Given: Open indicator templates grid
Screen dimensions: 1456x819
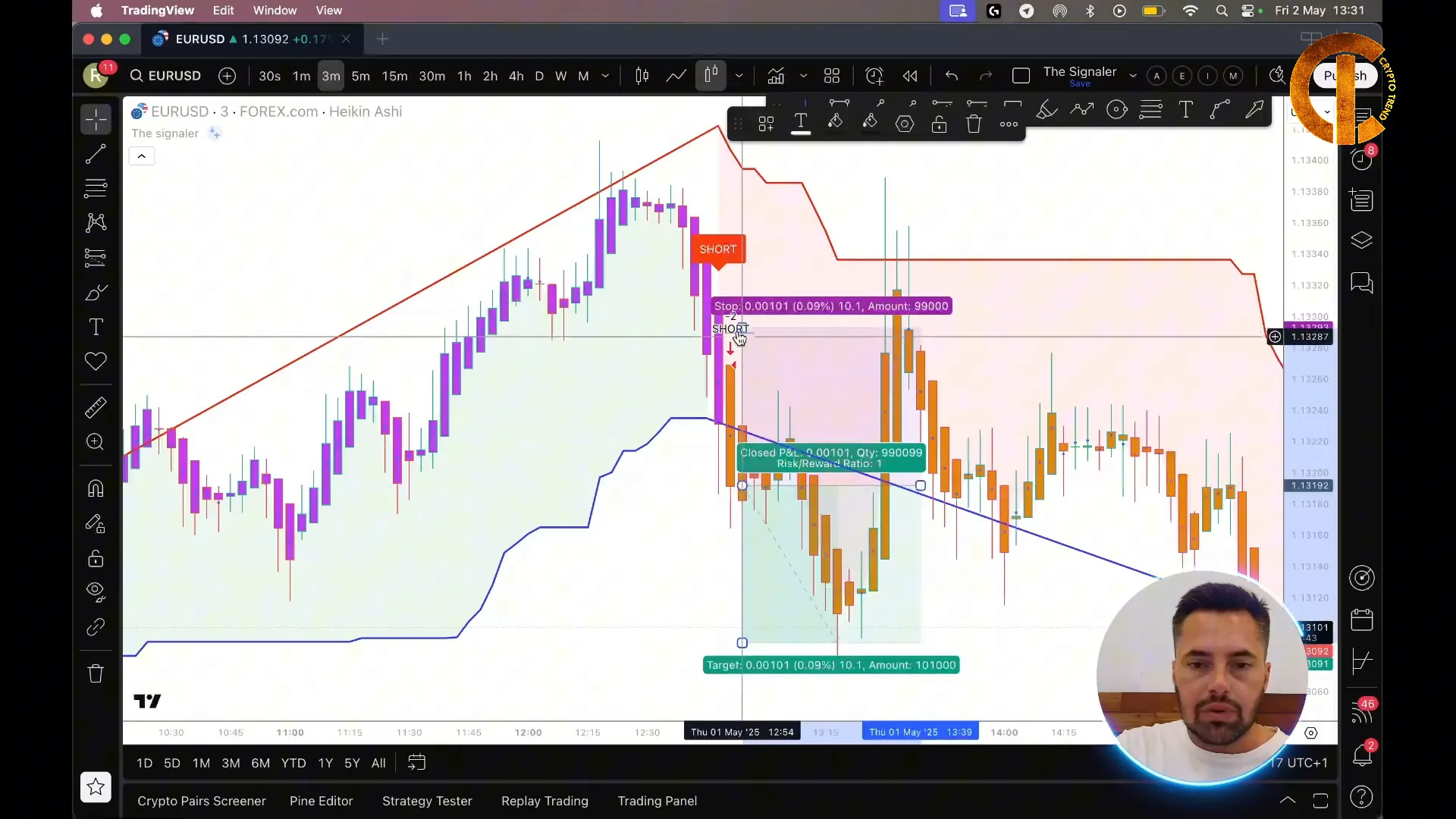Looking at the screenshot, I should (x=832, y=76).
